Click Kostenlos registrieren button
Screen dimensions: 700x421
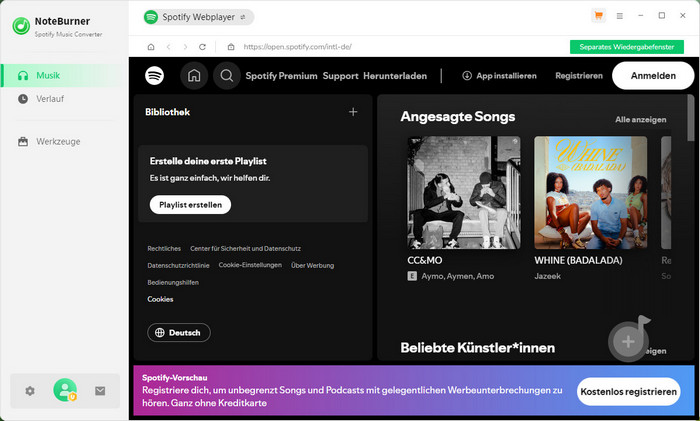pyautogui.click(x=628, y=392)
